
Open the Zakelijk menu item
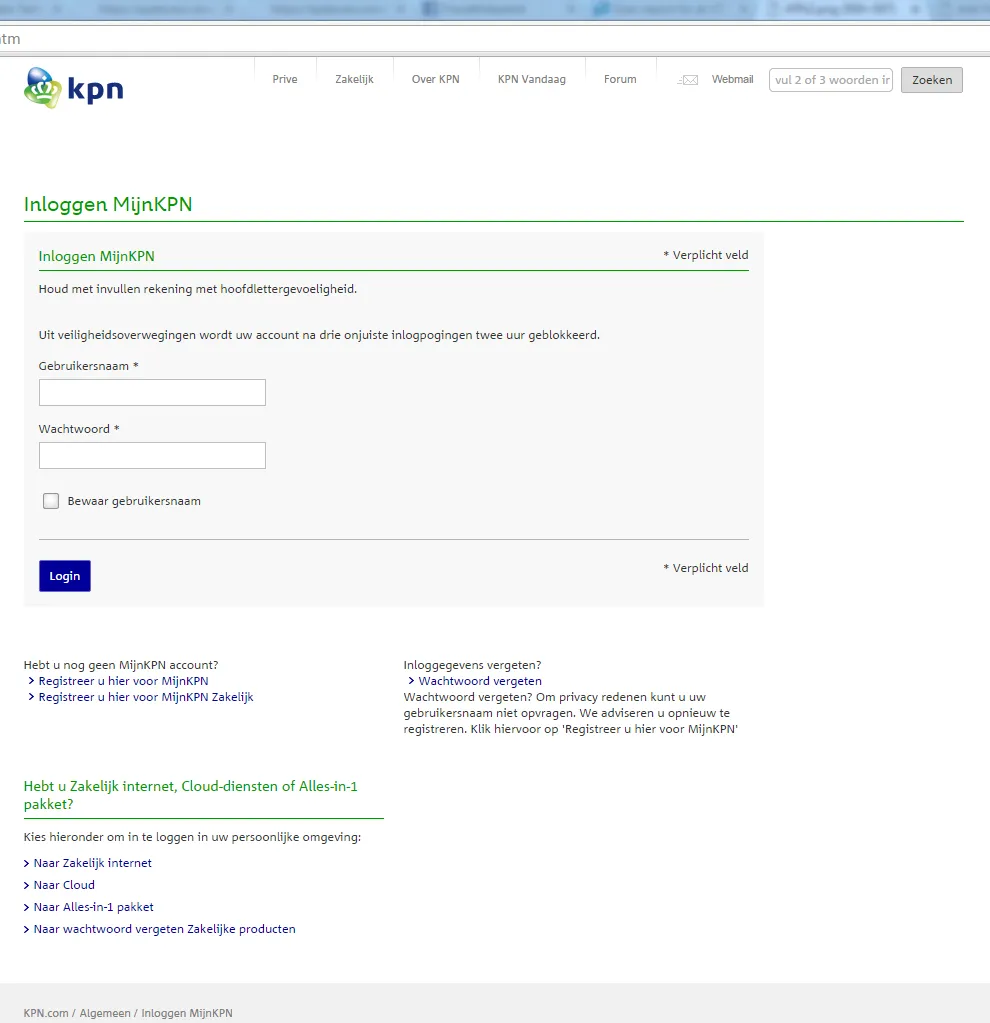(354, 79)
